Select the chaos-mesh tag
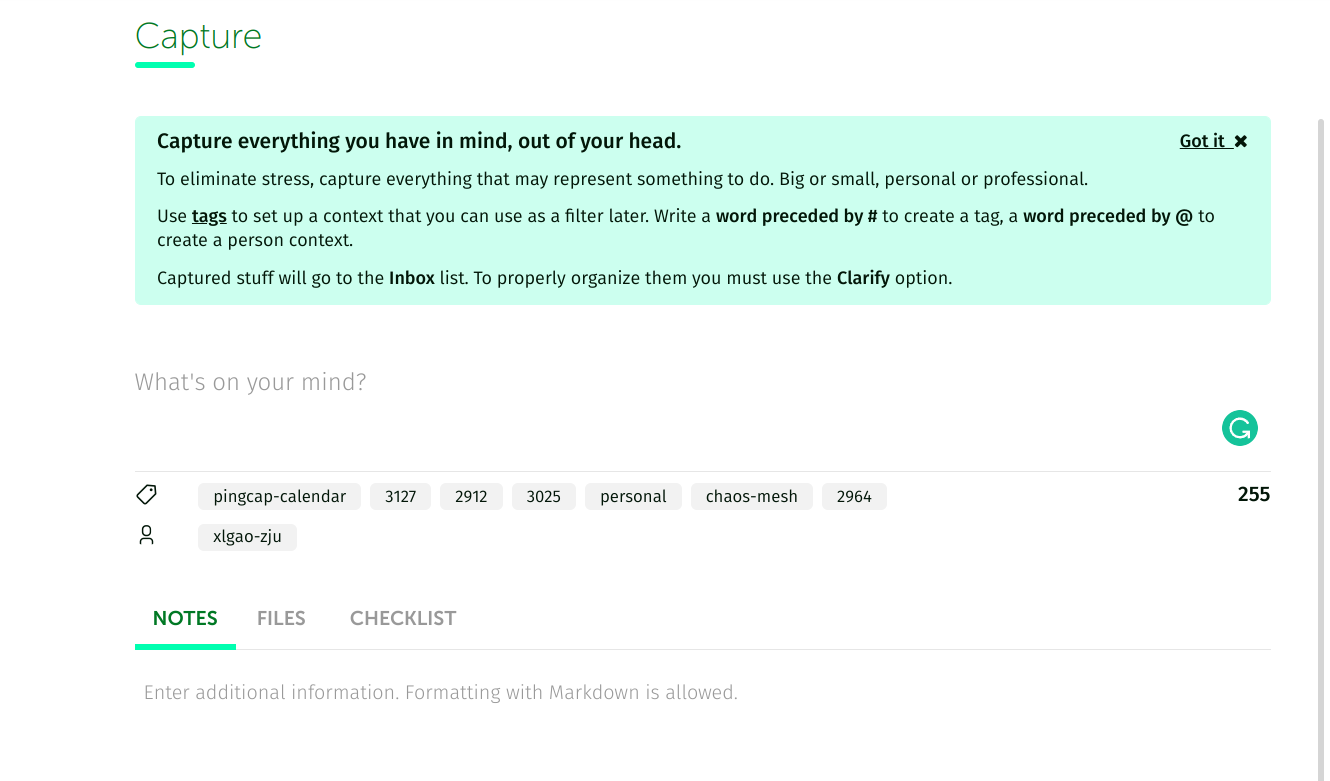The image size is (1330, 781). click(751, 496)
